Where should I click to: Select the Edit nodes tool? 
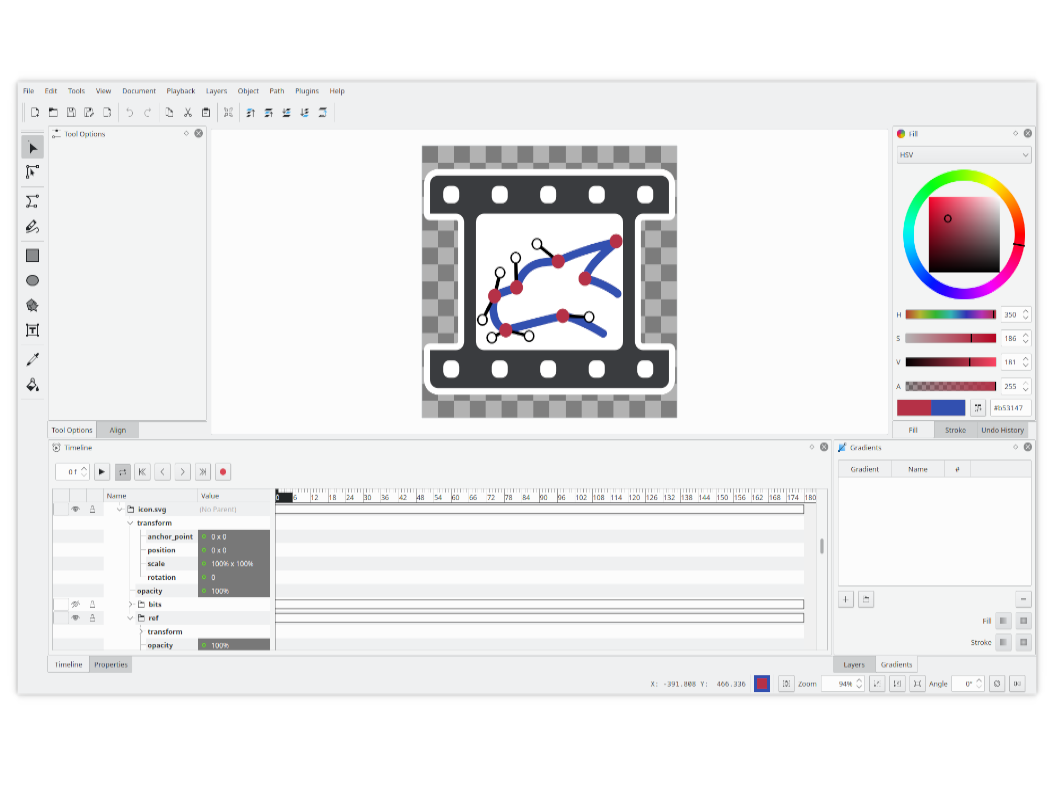pos(32,172)
